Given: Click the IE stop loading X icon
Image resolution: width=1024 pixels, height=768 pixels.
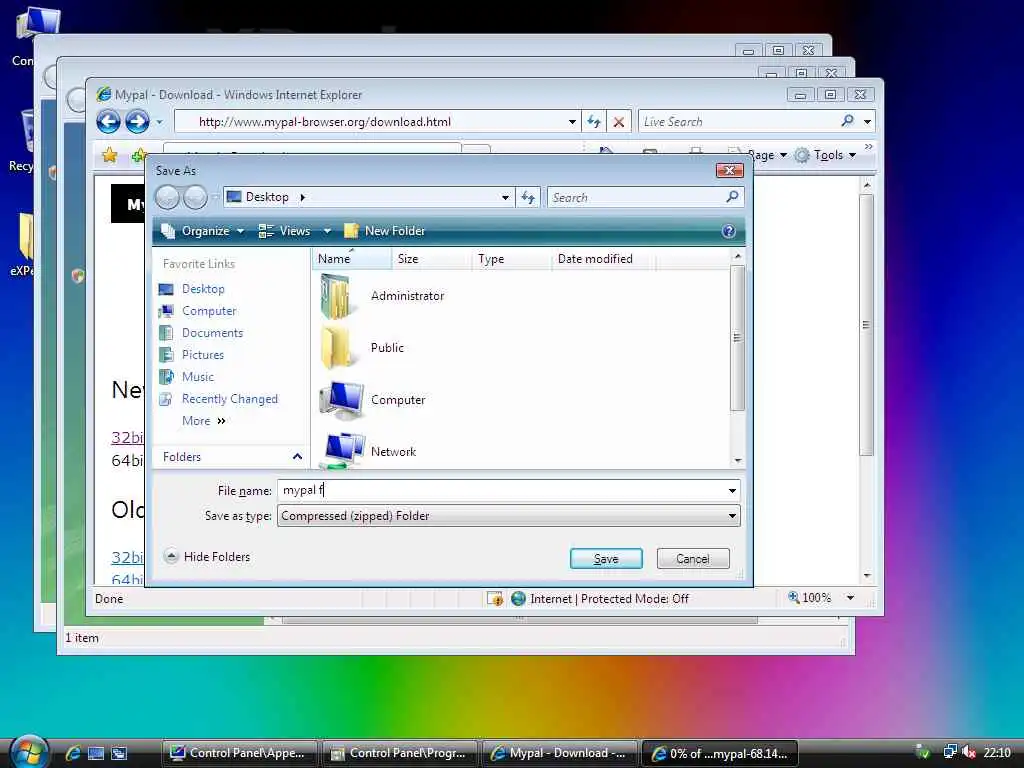Looking at the screenshot, I should click(x=618, y=121).
